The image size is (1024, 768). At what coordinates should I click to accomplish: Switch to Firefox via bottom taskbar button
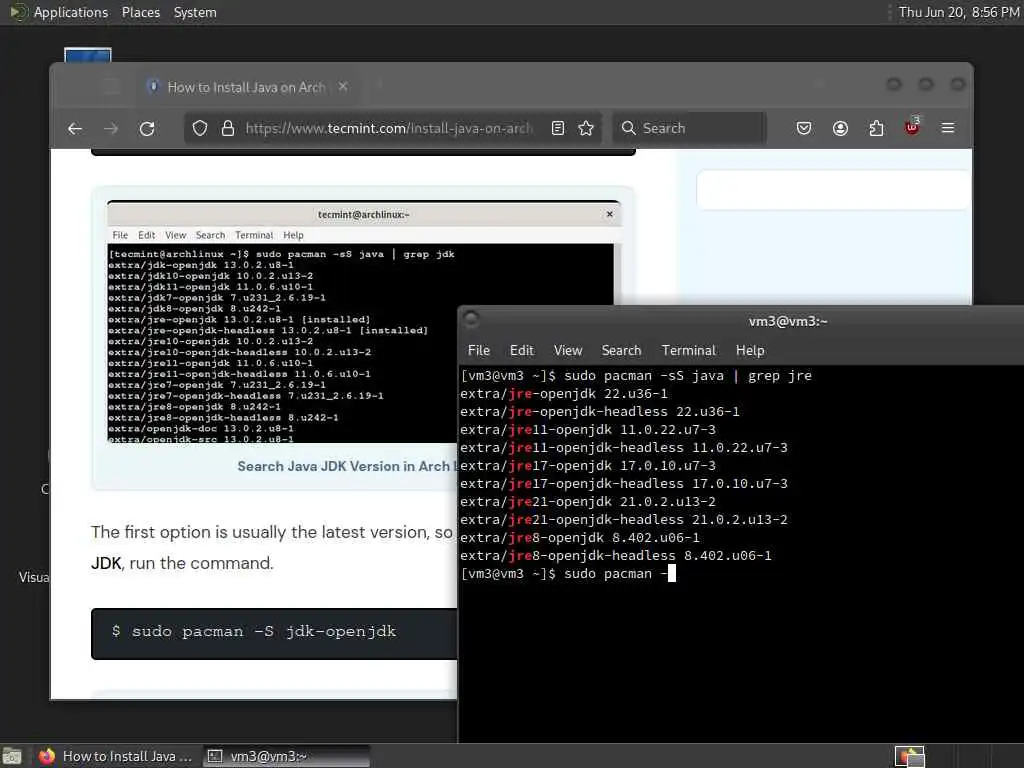(116, 756)
